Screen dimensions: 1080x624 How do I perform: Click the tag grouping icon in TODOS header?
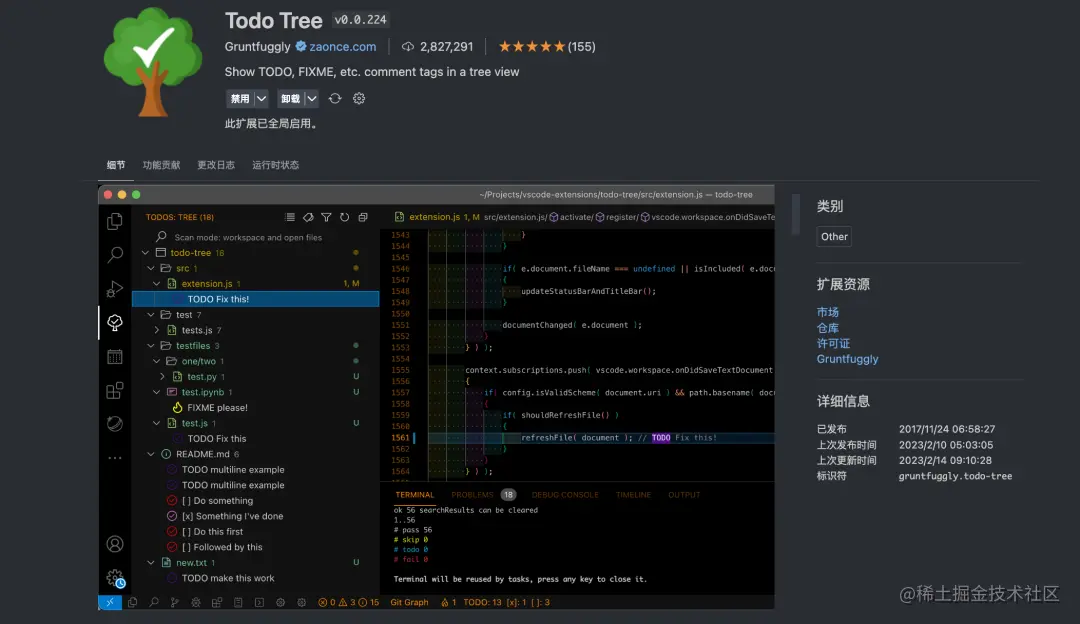tap(308, 217)
